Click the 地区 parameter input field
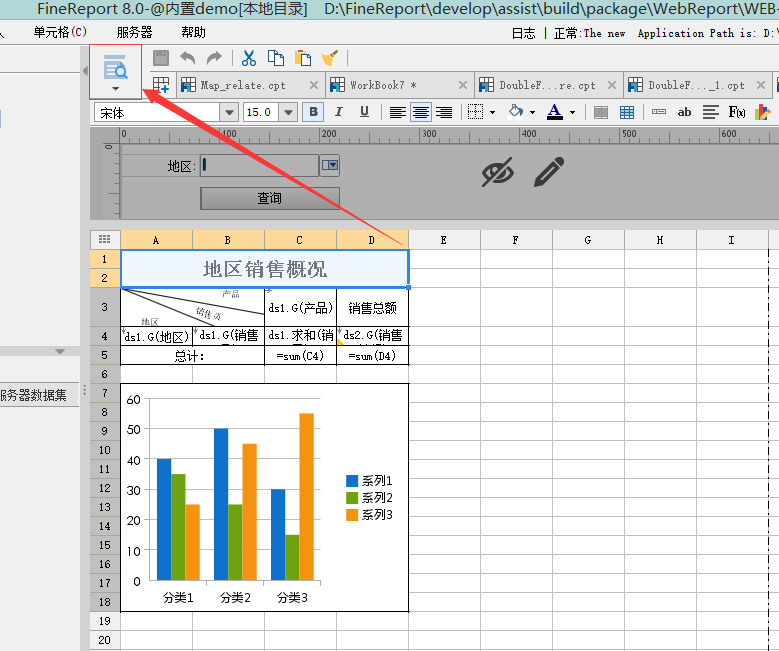This screenshot has height=651, width=779. (260, 165)
